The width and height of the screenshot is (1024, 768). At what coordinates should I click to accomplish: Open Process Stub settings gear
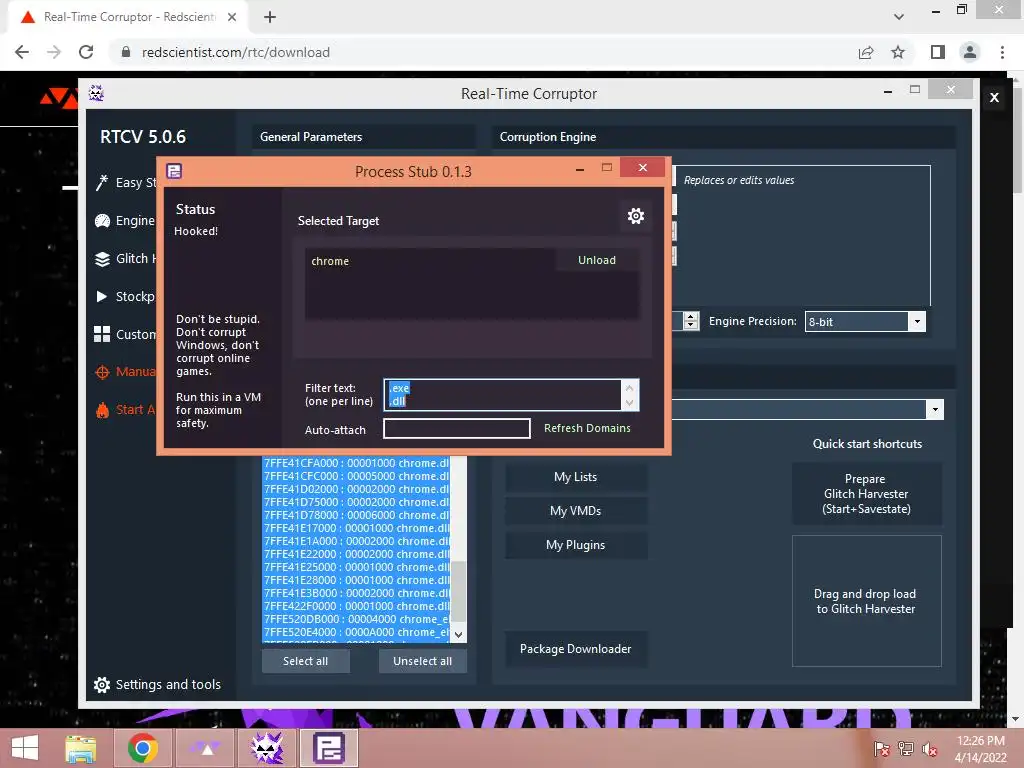[635, 216]
